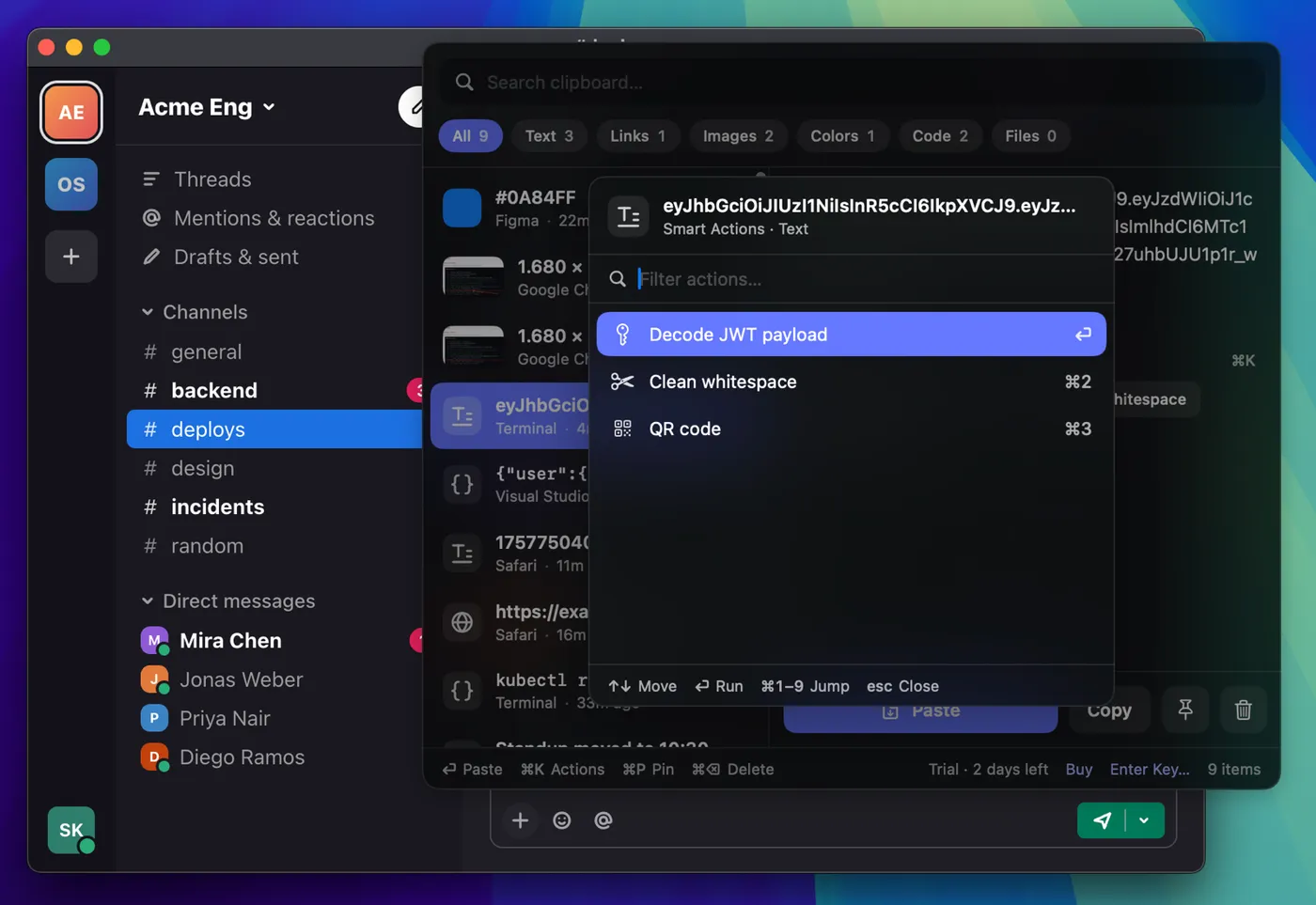Click the AE workspace icon in Slack
The height and width of the screenshot is (905, 1316).
click(71, 113)
